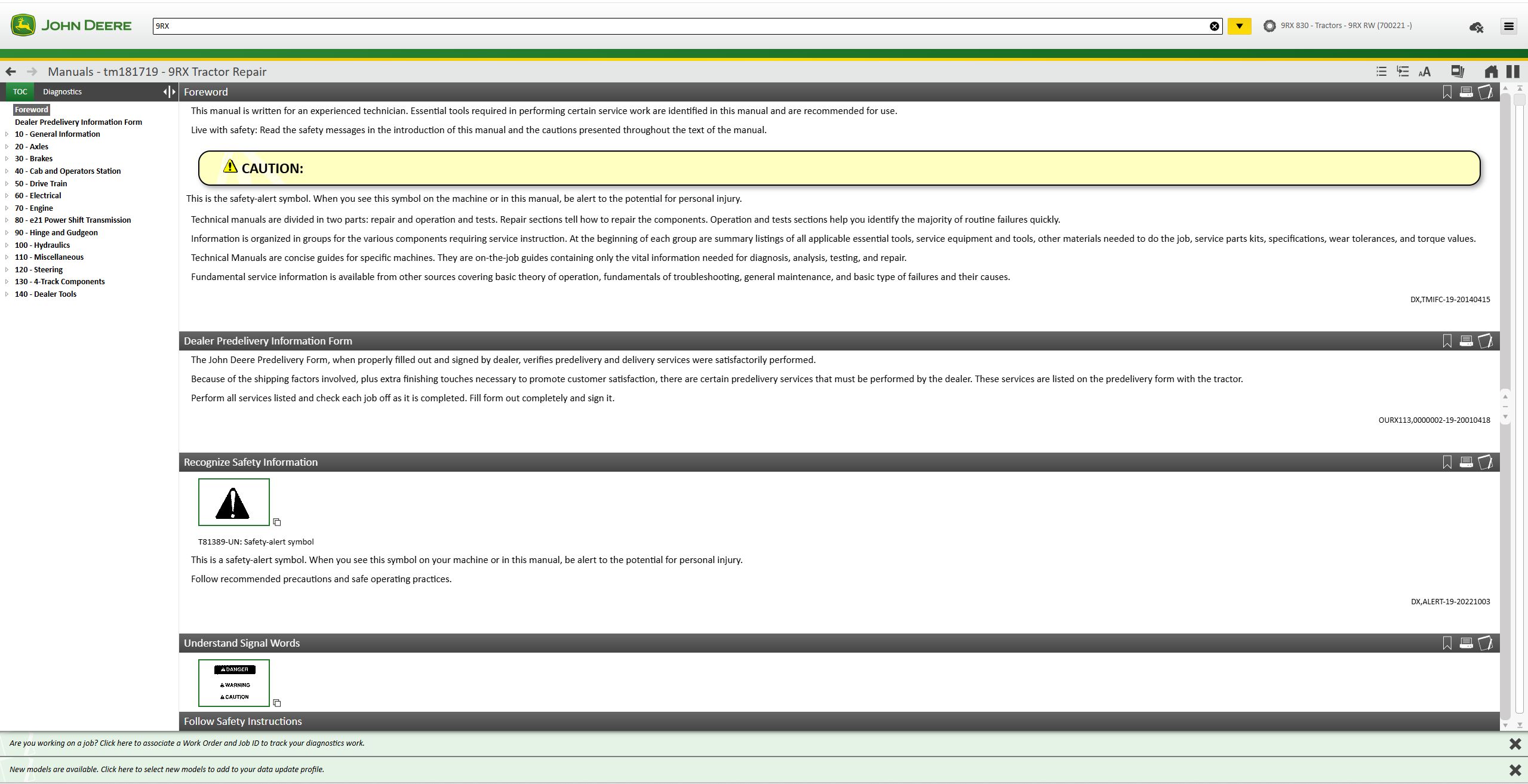Click the cloud offline status icon
The image size is (1528, 784).
(x=1476, y=27)
